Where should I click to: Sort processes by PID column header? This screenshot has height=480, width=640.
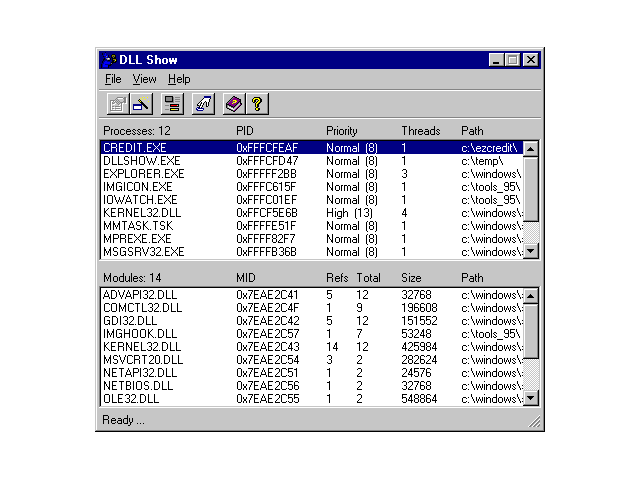click(x=246, y=131)
